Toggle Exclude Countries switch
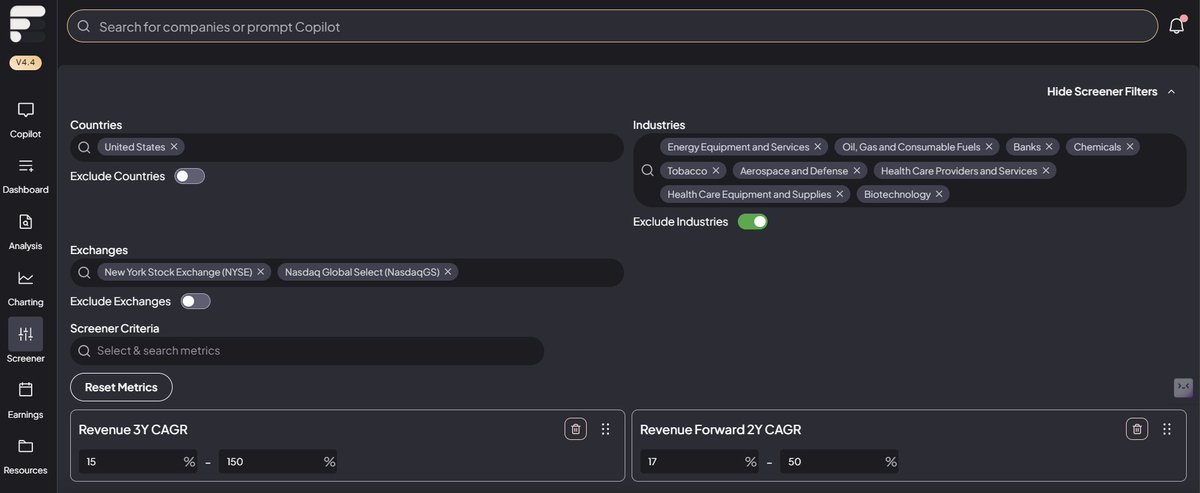 point(189,176)
